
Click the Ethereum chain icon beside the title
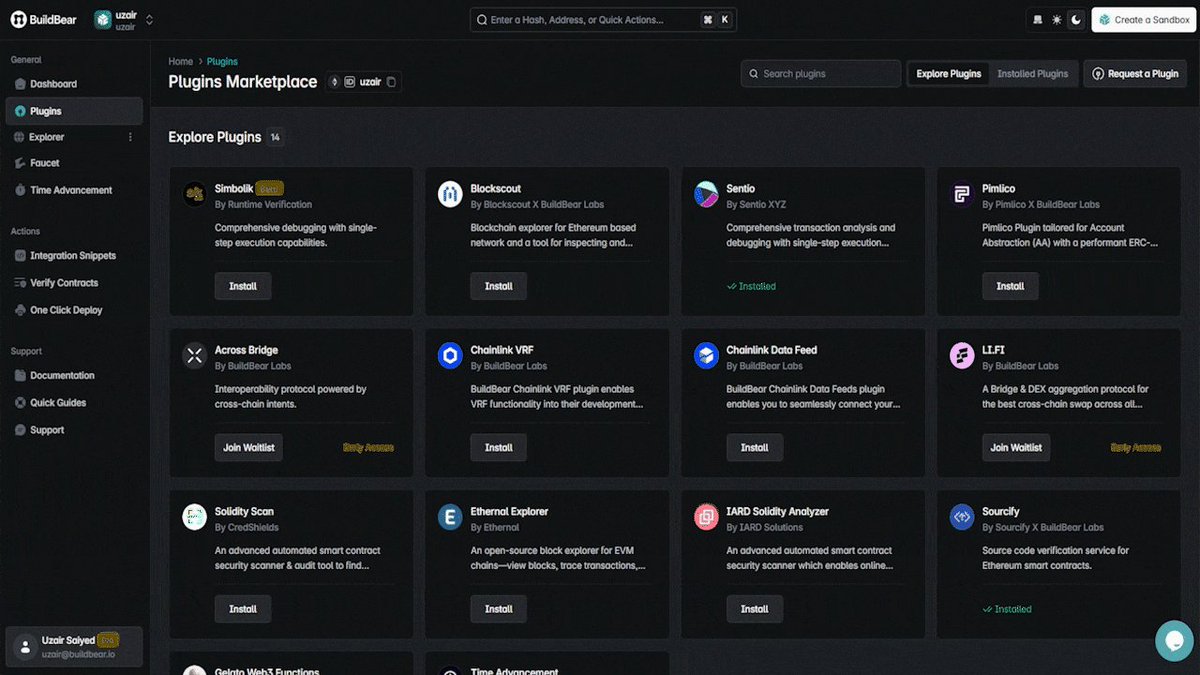click(x=334, y=82)
